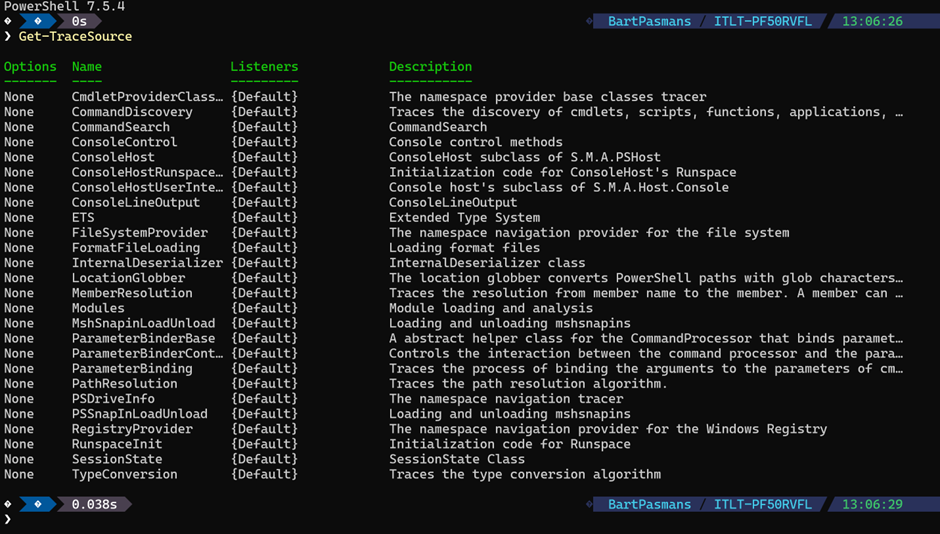Click the 'Extended Type System' description text
Screen dimensions: 940x534
click(x=464, y=217)
